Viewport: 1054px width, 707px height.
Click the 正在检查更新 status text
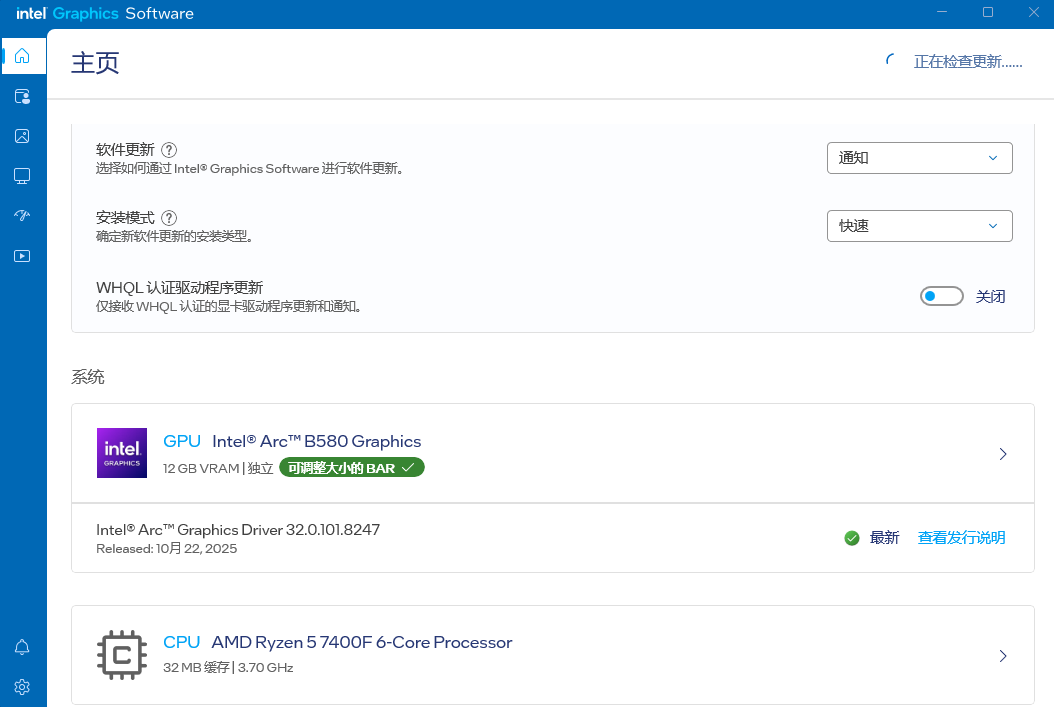(967, 62)
